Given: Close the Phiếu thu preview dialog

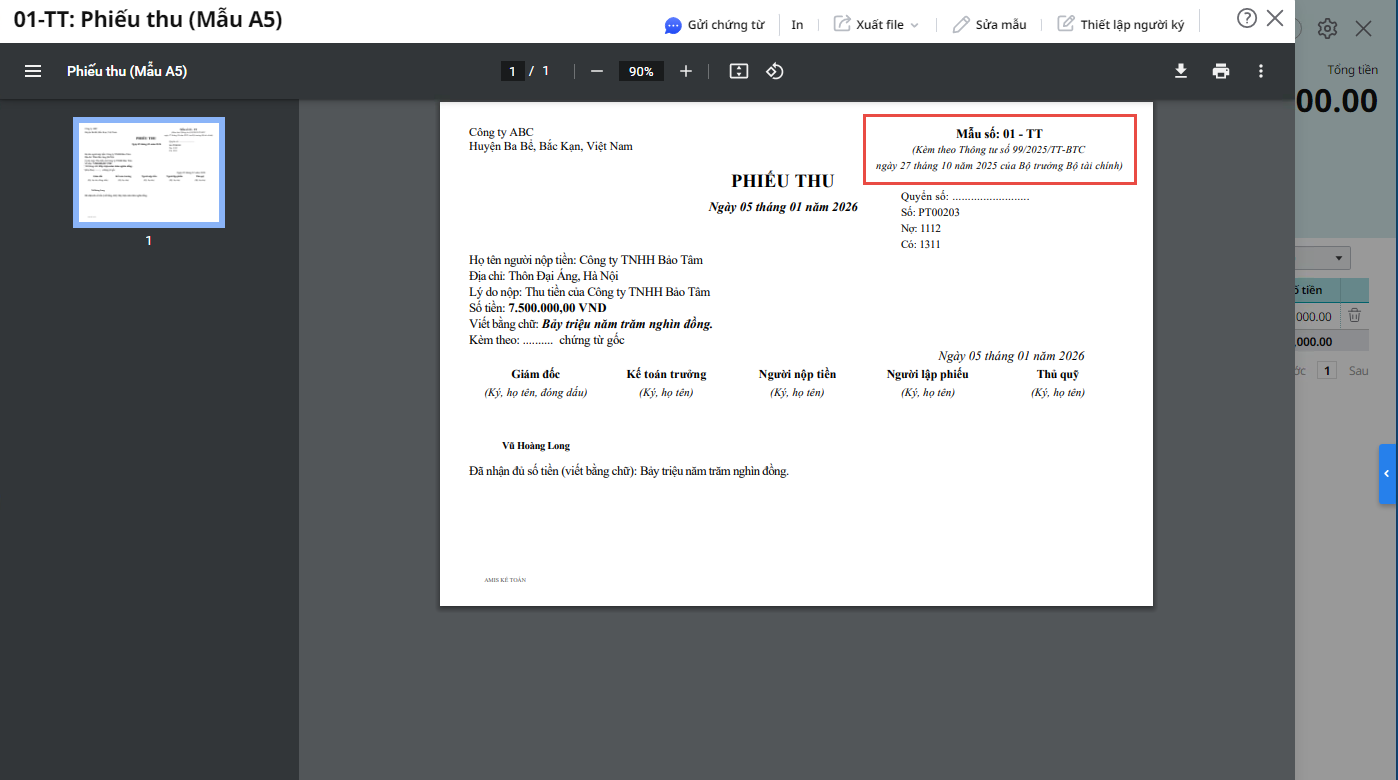Looking at the screenshot, I should point(1274,18).
